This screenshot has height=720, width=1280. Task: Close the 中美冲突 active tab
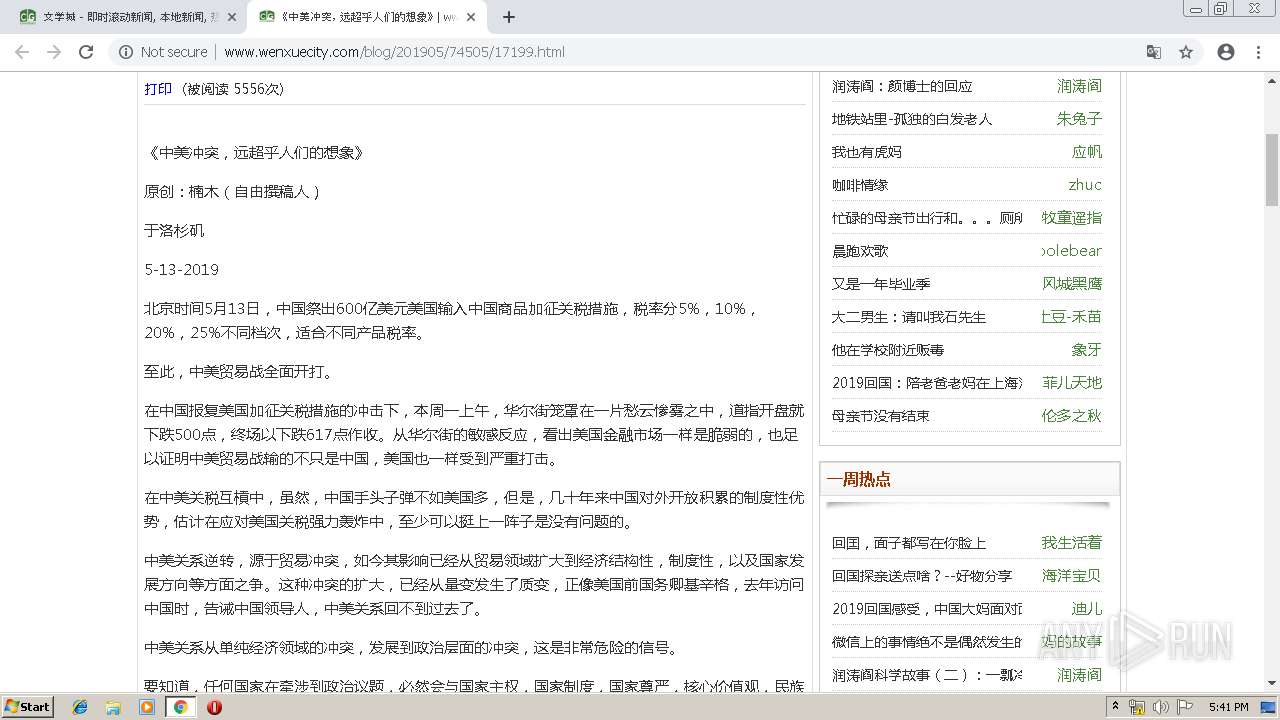pos(471,17)
